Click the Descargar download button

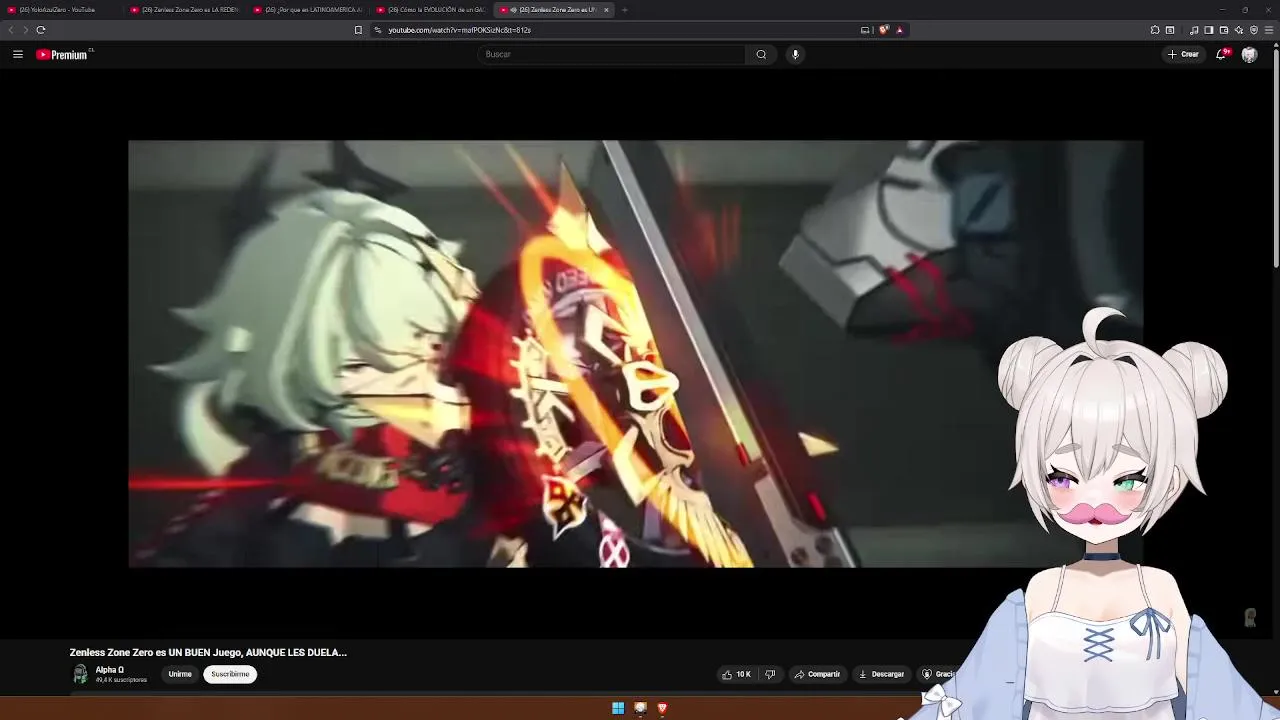pyautogui.click(x=882, y=674)
